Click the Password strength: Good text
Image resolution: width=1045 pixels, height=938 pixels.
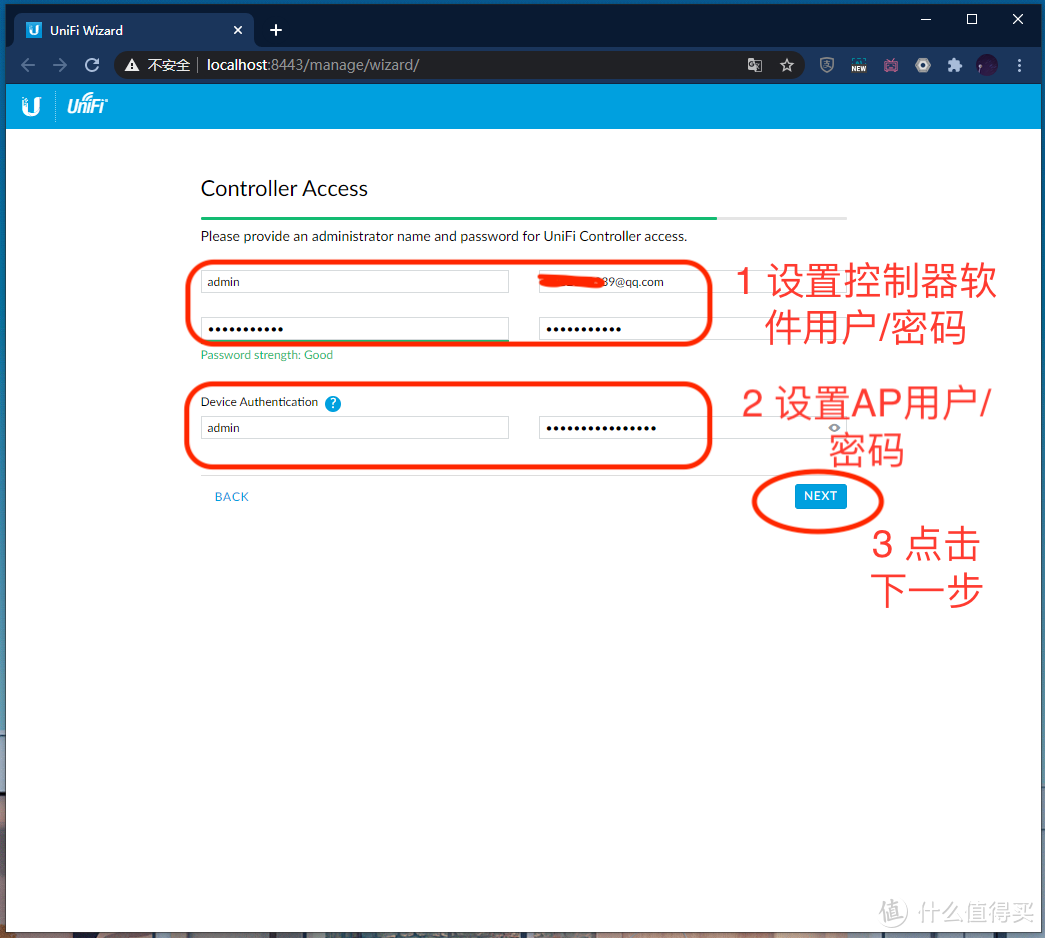tap(267, 355)
